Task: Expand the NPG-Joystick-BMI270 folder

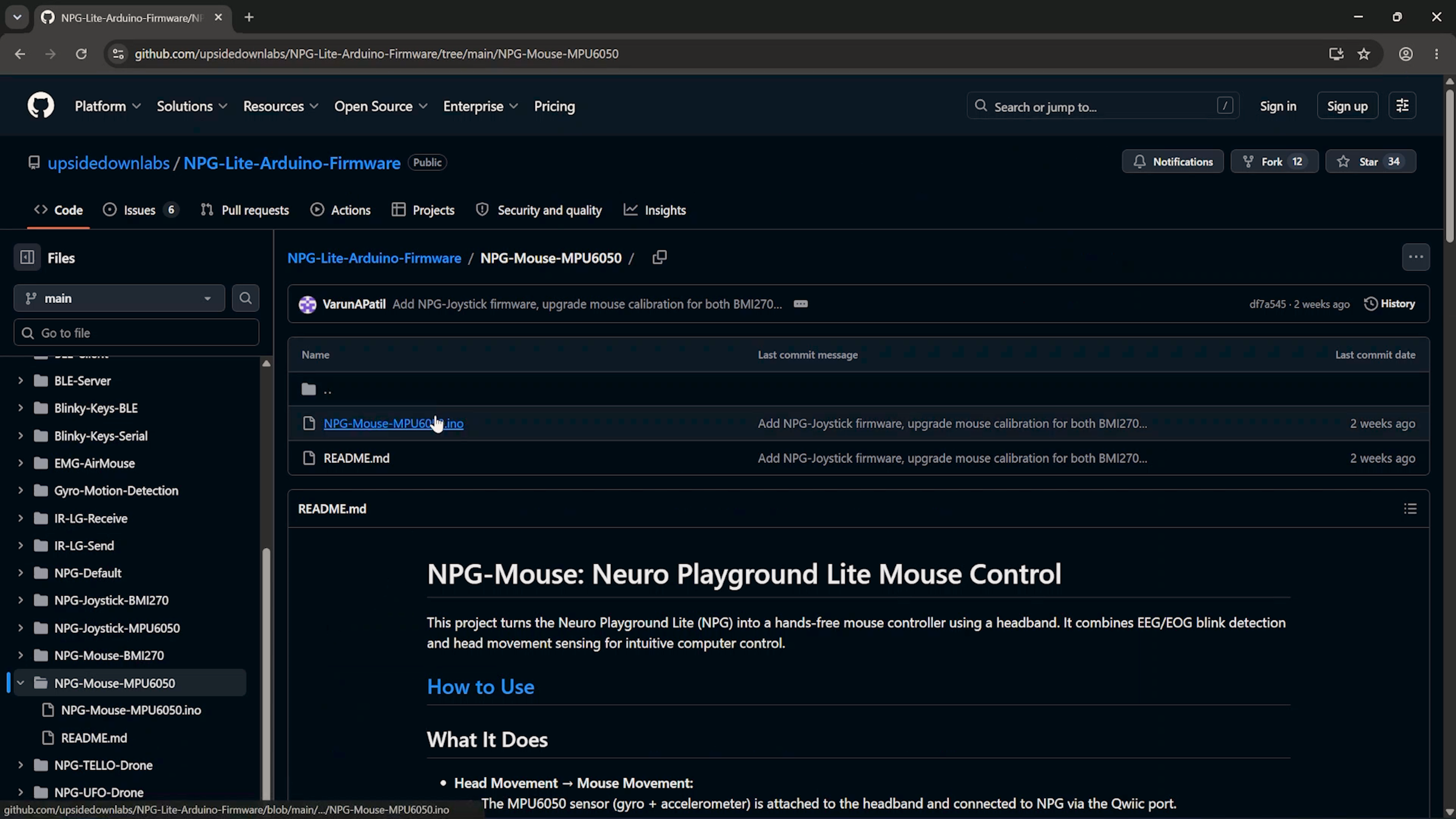Action: tap(21, 601)
